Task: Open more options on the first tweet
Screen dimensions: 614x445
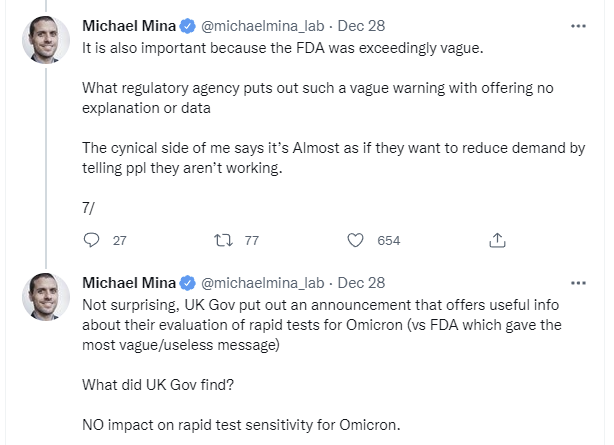Action: click(x=578, y=25)
